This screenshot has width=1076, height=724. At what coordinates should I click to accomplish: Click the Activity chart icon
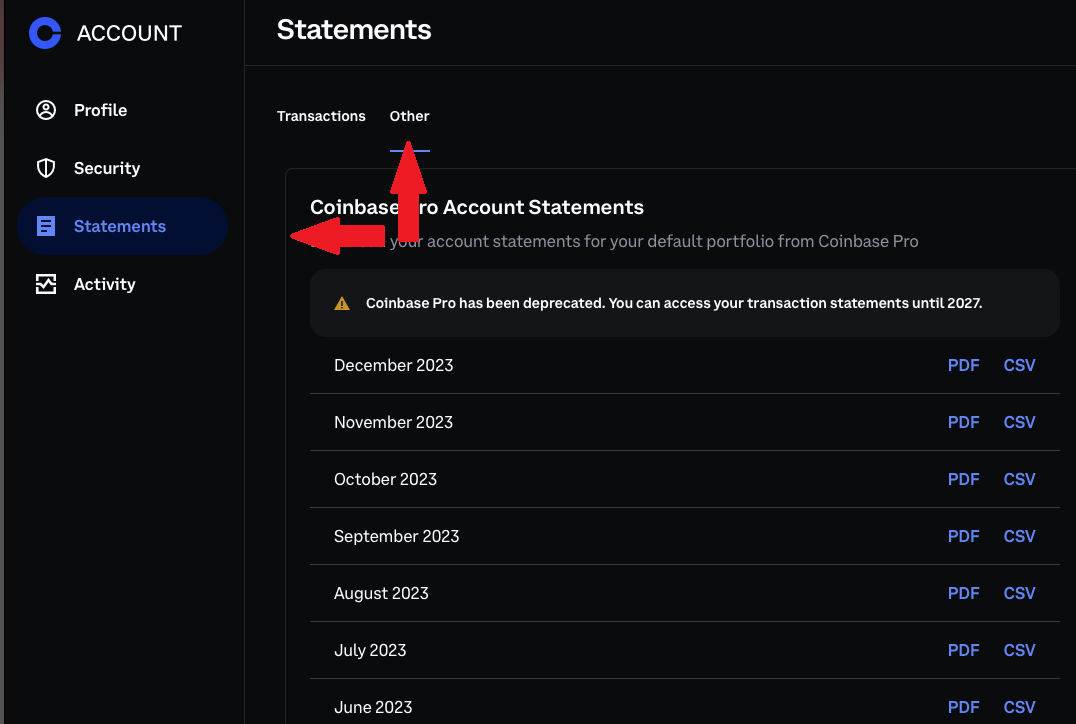[46, 284]
